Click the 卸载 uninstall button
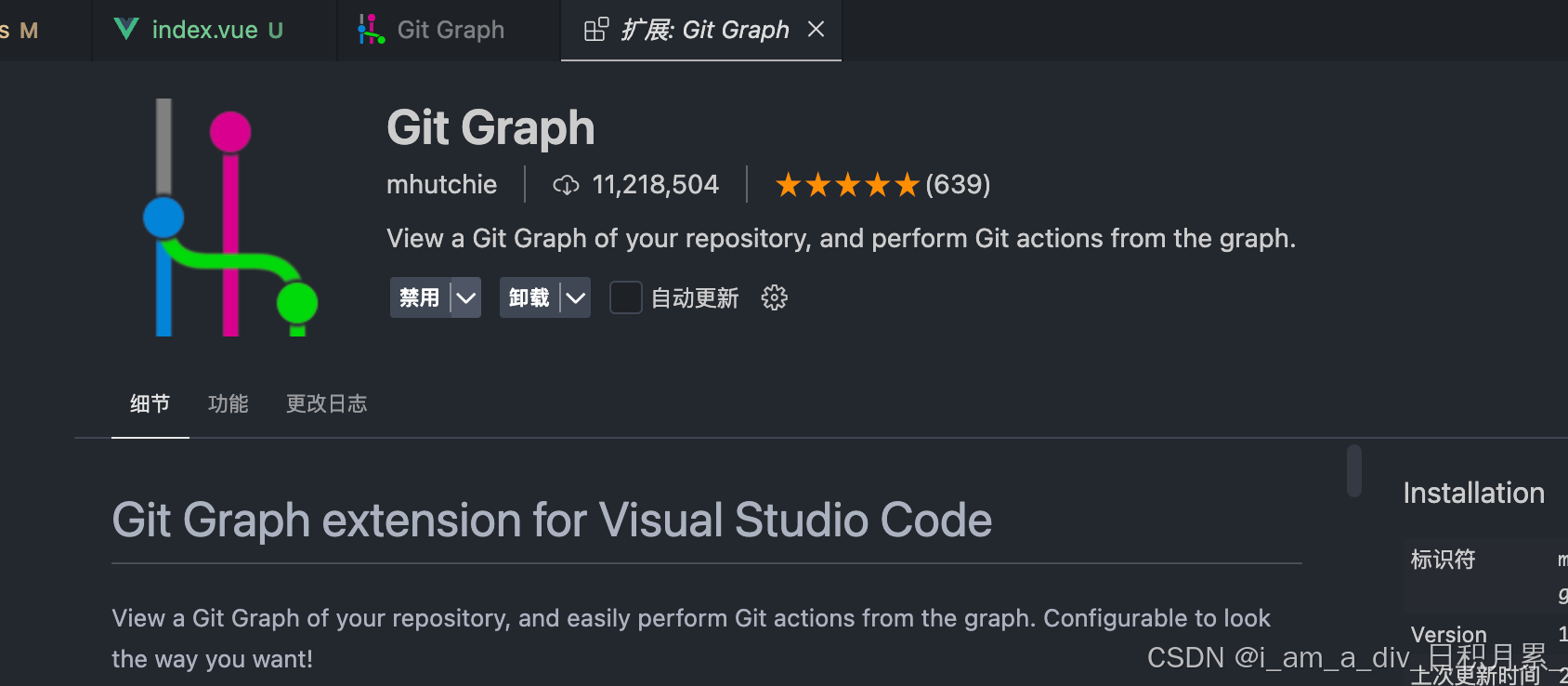This screenshot has height=686, width=1568. [x=529, y=297]
